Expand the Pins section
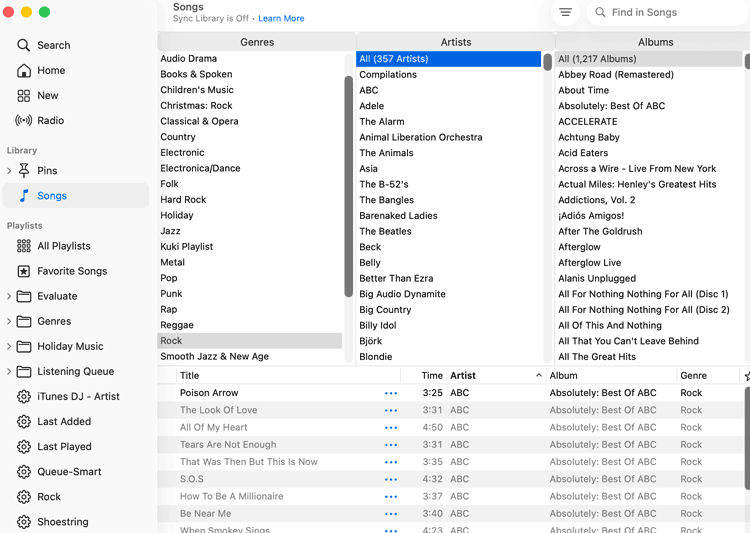 point(9,170)
